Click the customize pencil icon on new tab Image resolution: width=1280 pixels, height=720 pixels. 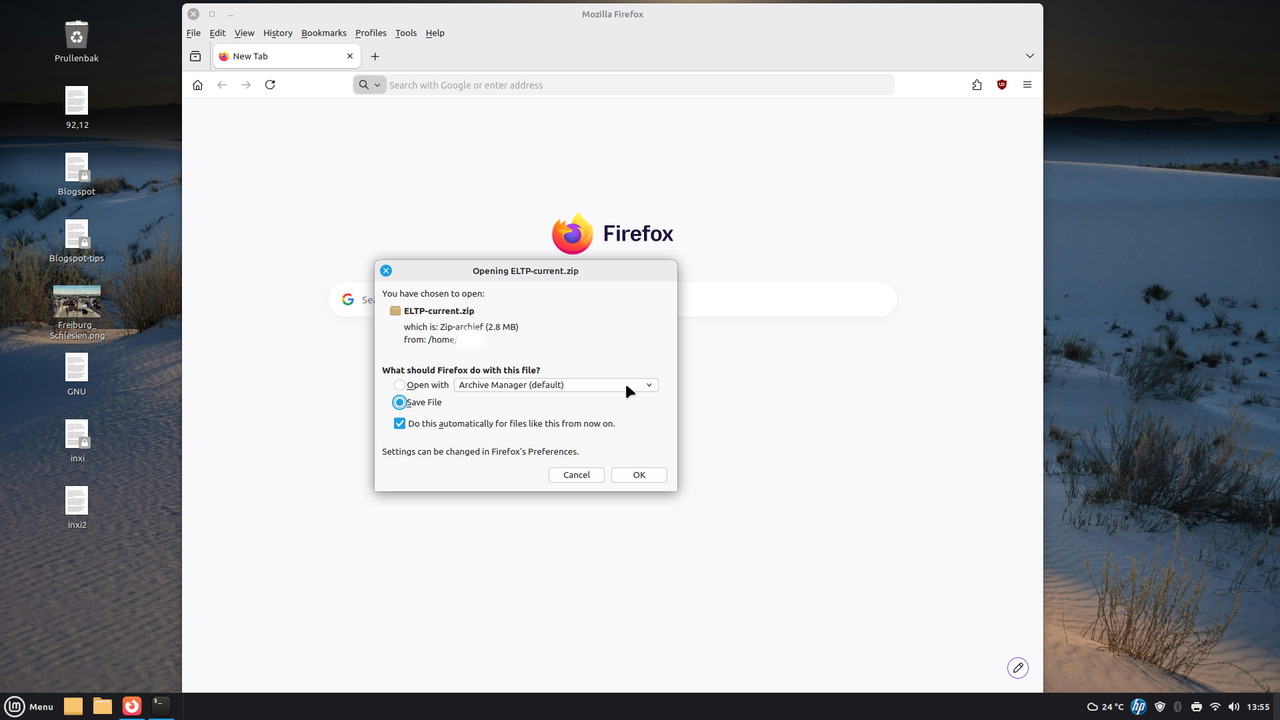click(1018, 668)
